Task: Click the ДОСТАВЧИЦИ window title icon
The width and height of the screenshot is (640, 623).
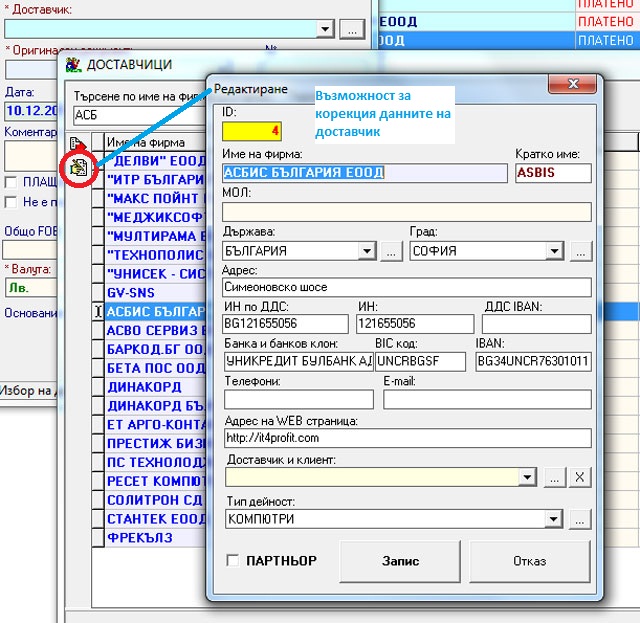Action: [x=73, y=65]
